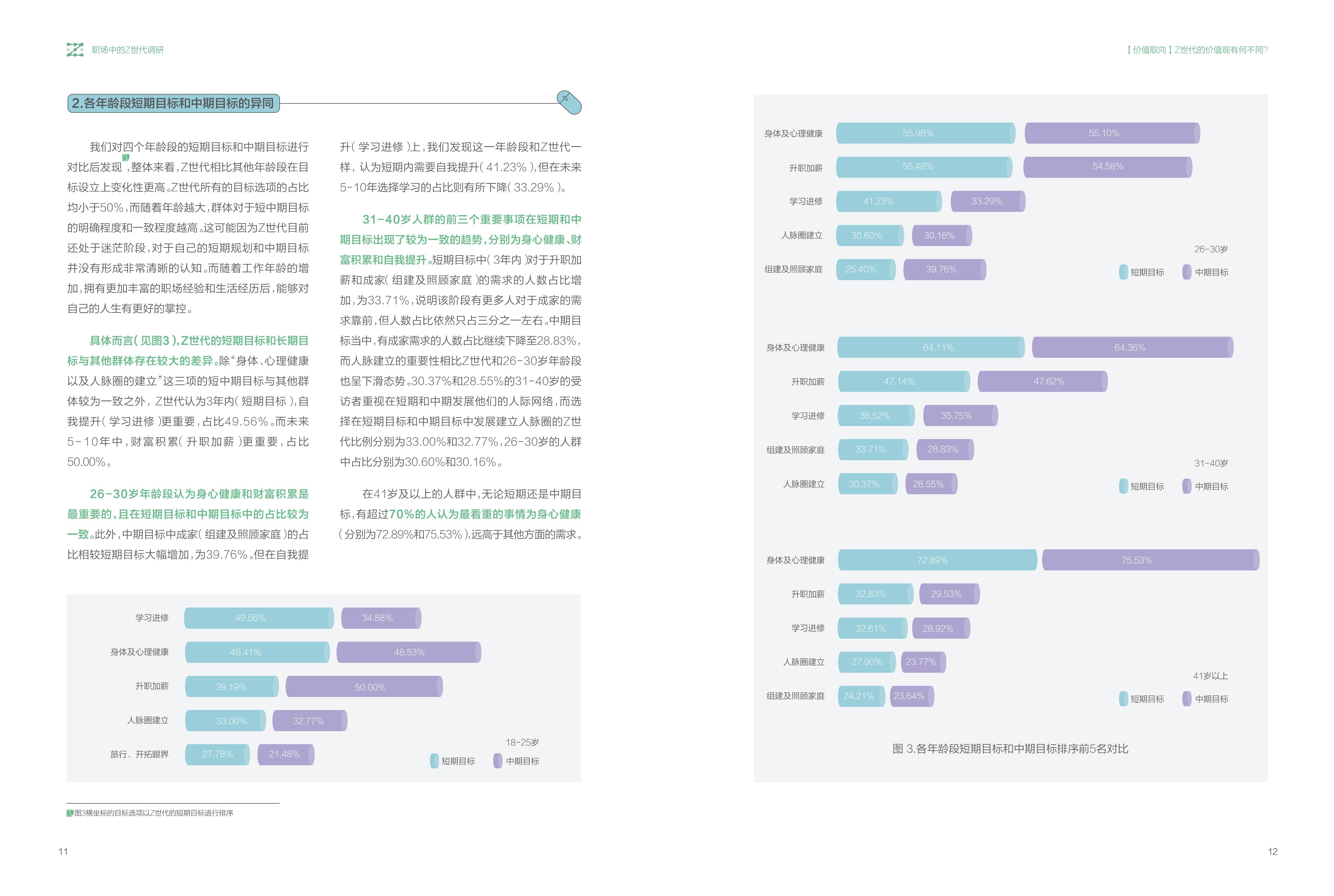Click the teal 短期目标 legend icon for 18-25岁
Image resolution: width=1334 pixels, height=896 pixels.
(x=434, y=761)
